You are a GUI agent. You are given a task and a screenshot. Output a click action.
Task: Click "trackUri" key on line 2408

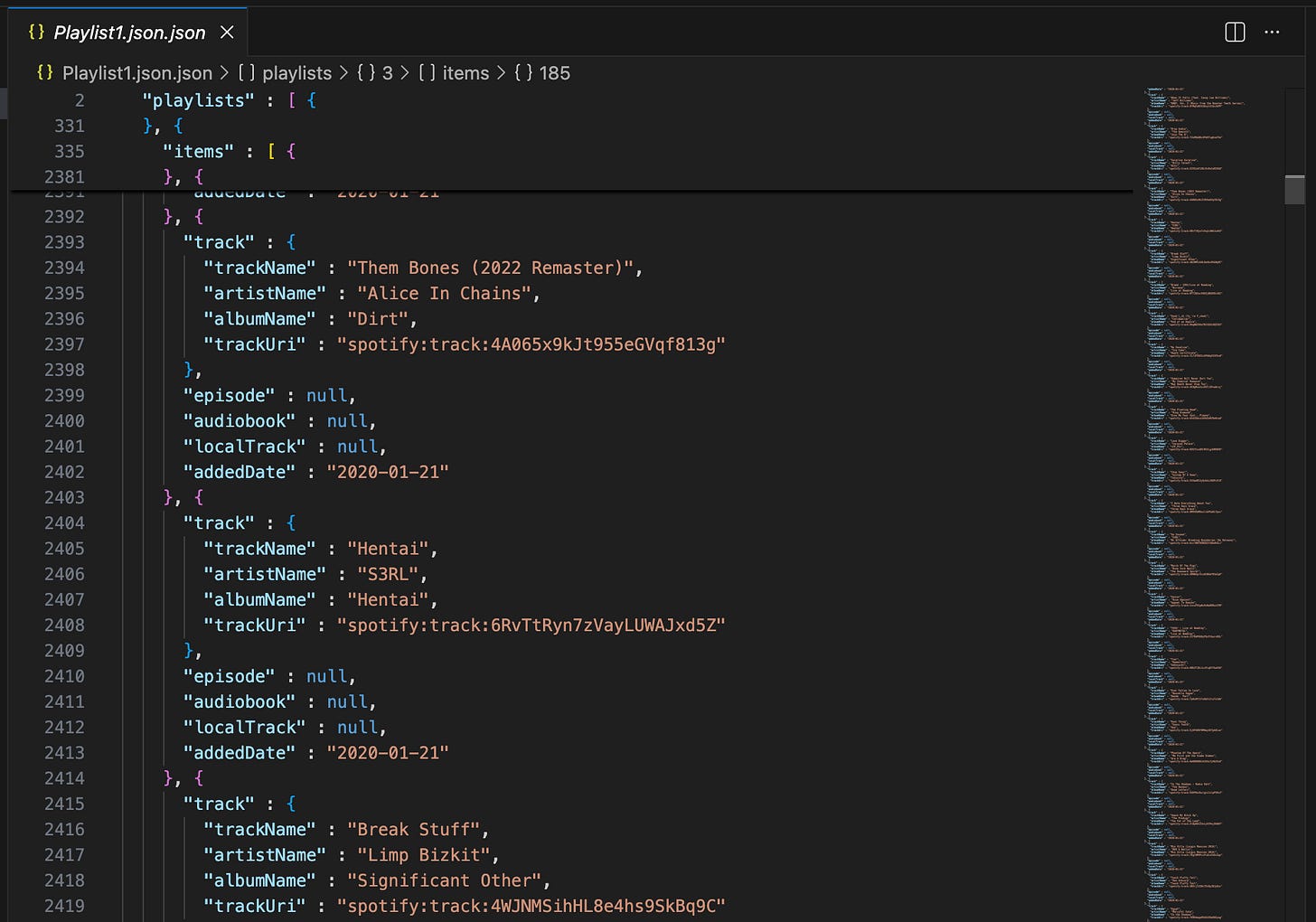pyautogui.click(x=255, y=626)
